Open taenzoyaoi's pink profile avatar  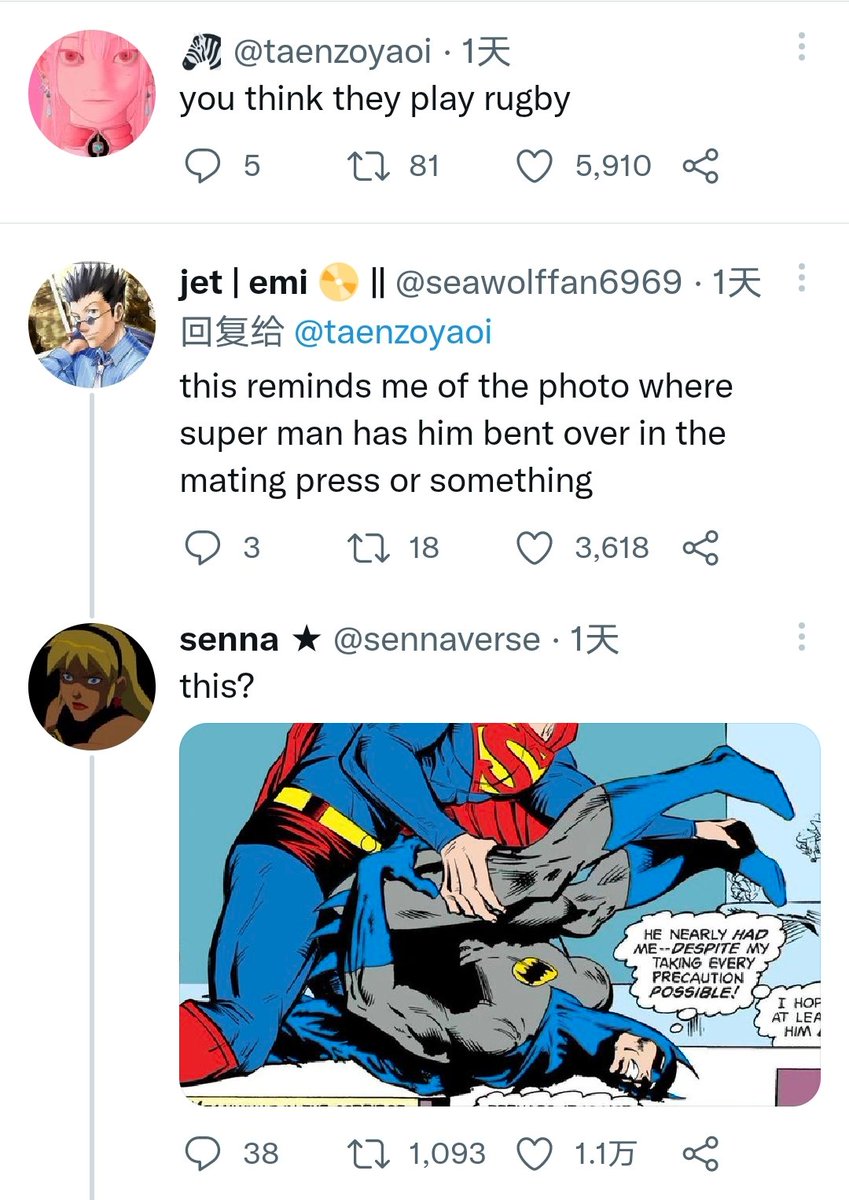click(91, 93)
